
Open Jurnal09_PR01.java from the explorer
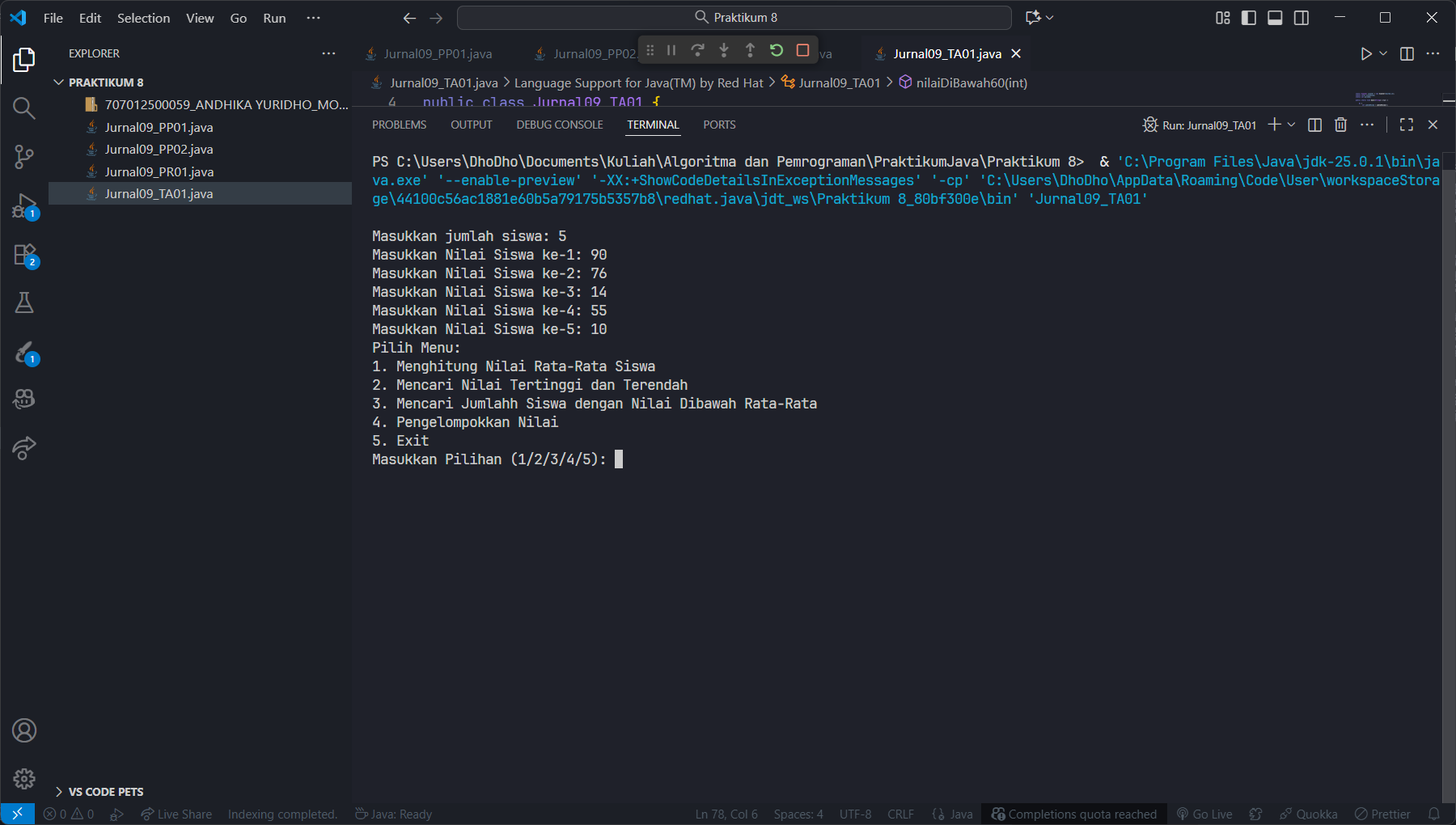click(159, 171)
